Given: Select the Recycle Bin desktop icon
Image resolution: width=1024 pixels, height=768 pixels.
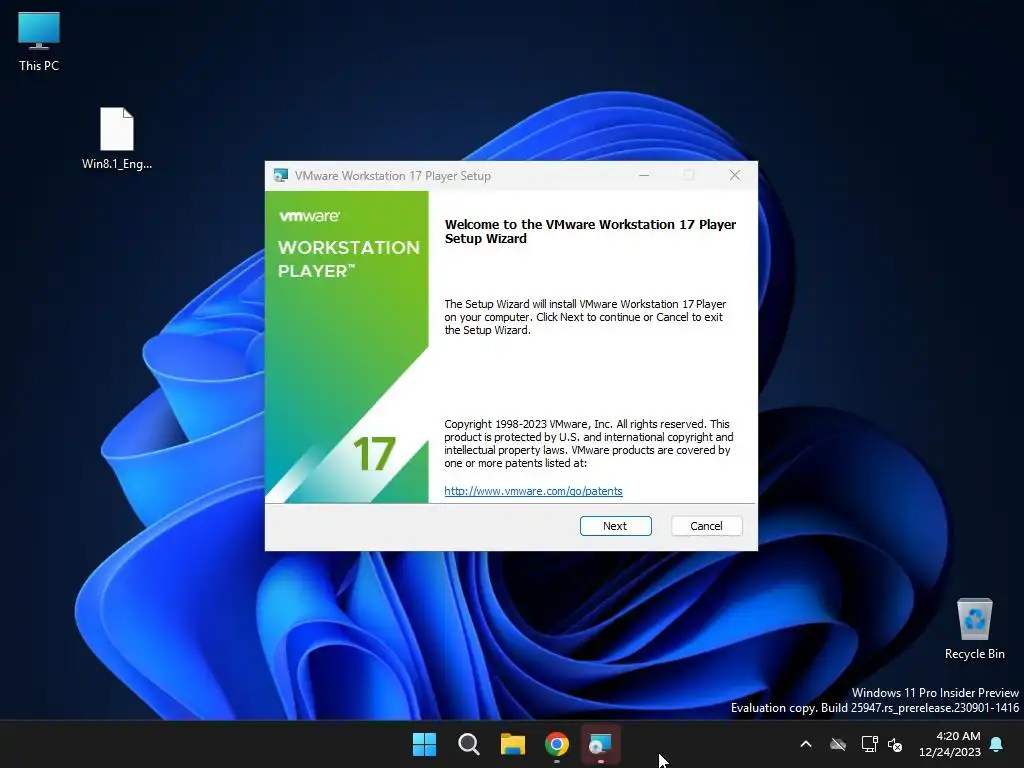Looking at the screenshot, I should [x=974, y=629].
